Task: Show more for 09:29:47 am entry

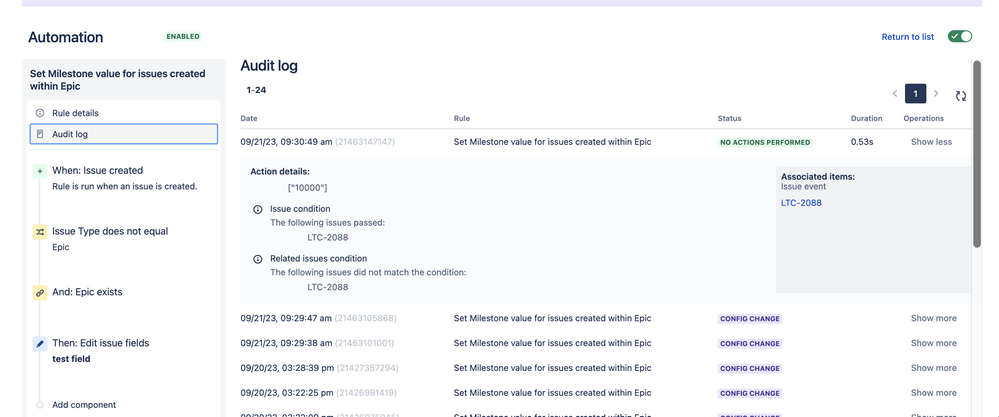Action: 933,318
